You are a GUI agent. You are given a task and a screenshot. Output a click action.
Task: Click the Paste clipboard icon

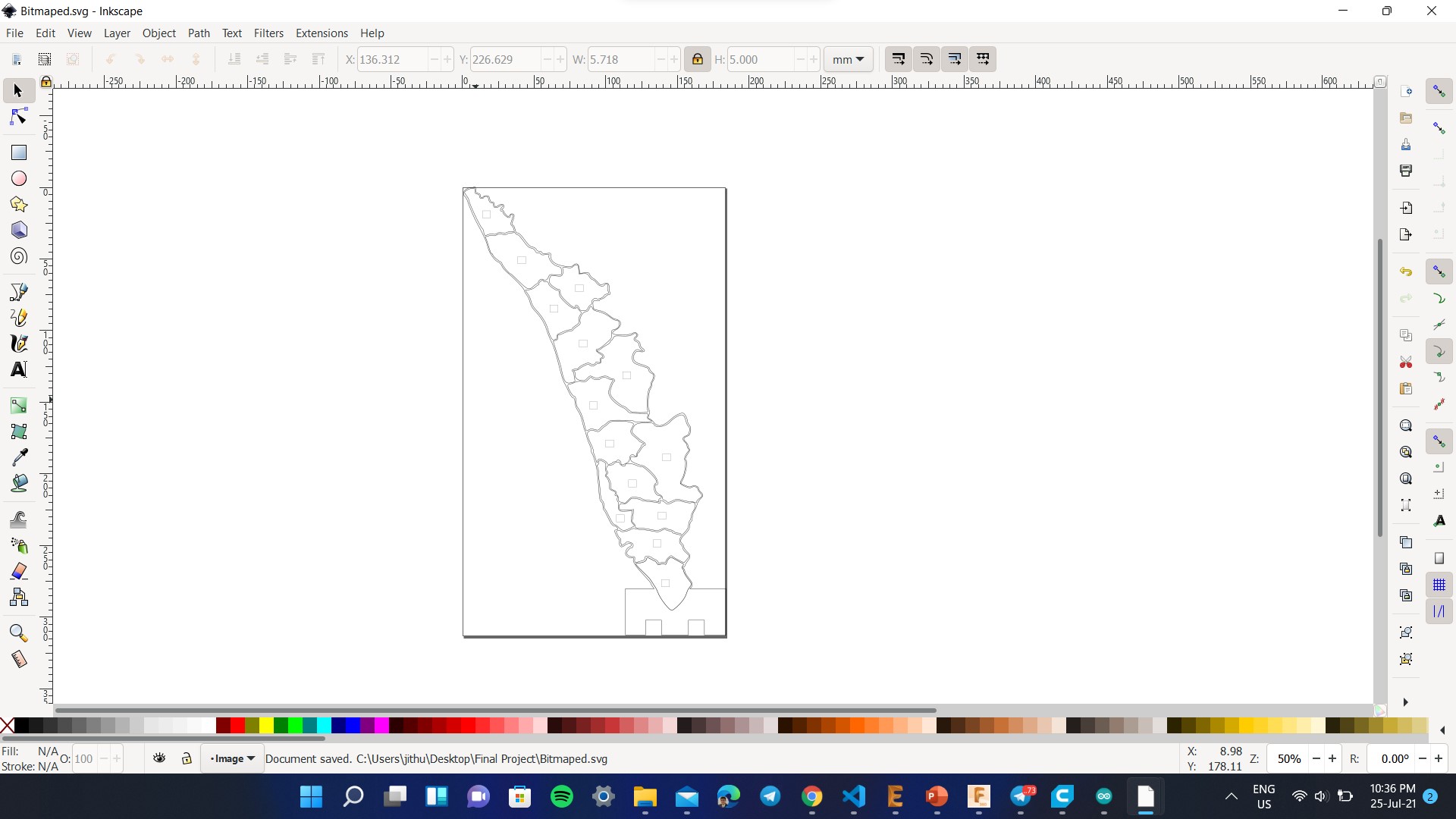click(x=1406, y=388)
